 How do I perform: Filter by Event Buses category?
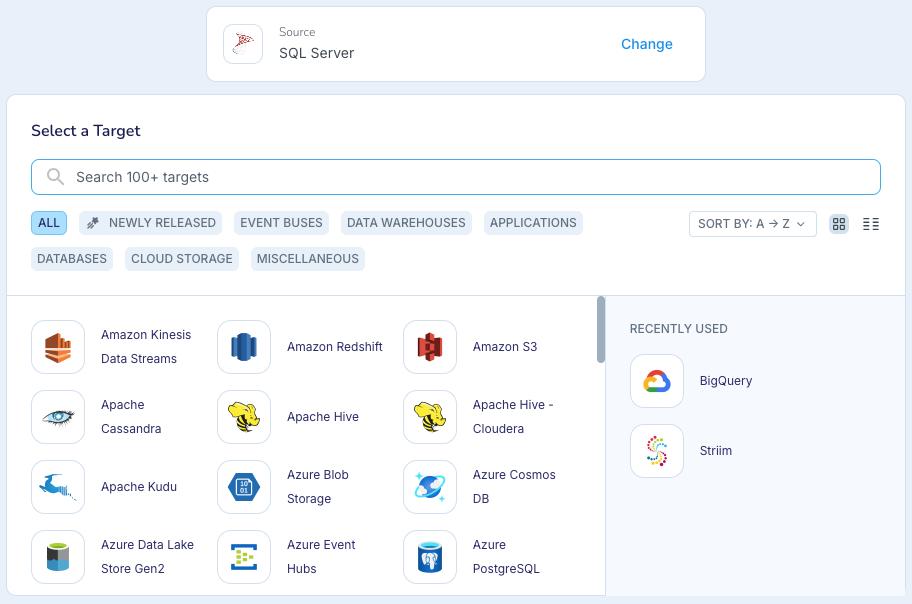coord(281,223)
